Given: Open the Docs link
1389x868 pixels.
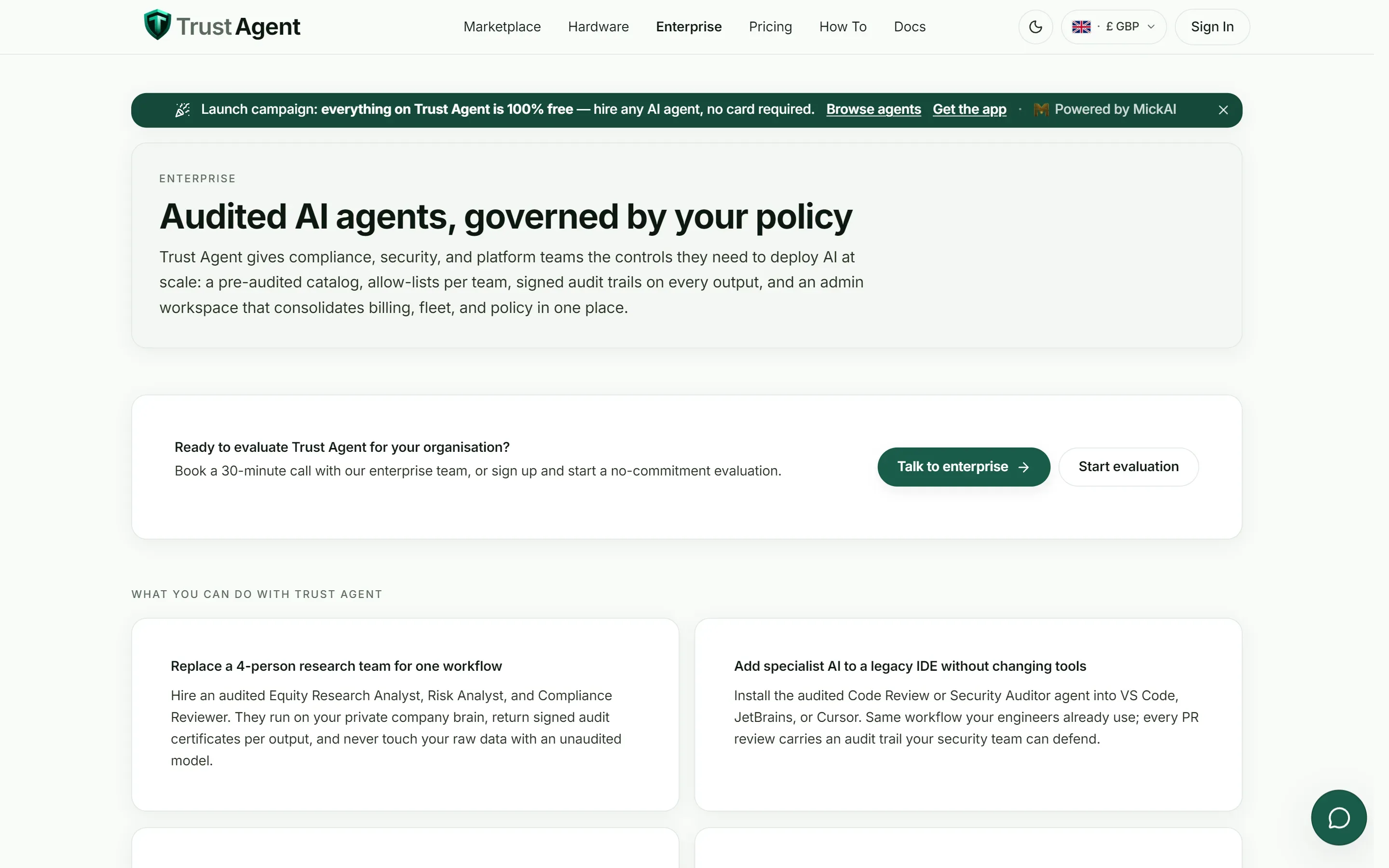Looking at the screenshot, I should 909,27.
